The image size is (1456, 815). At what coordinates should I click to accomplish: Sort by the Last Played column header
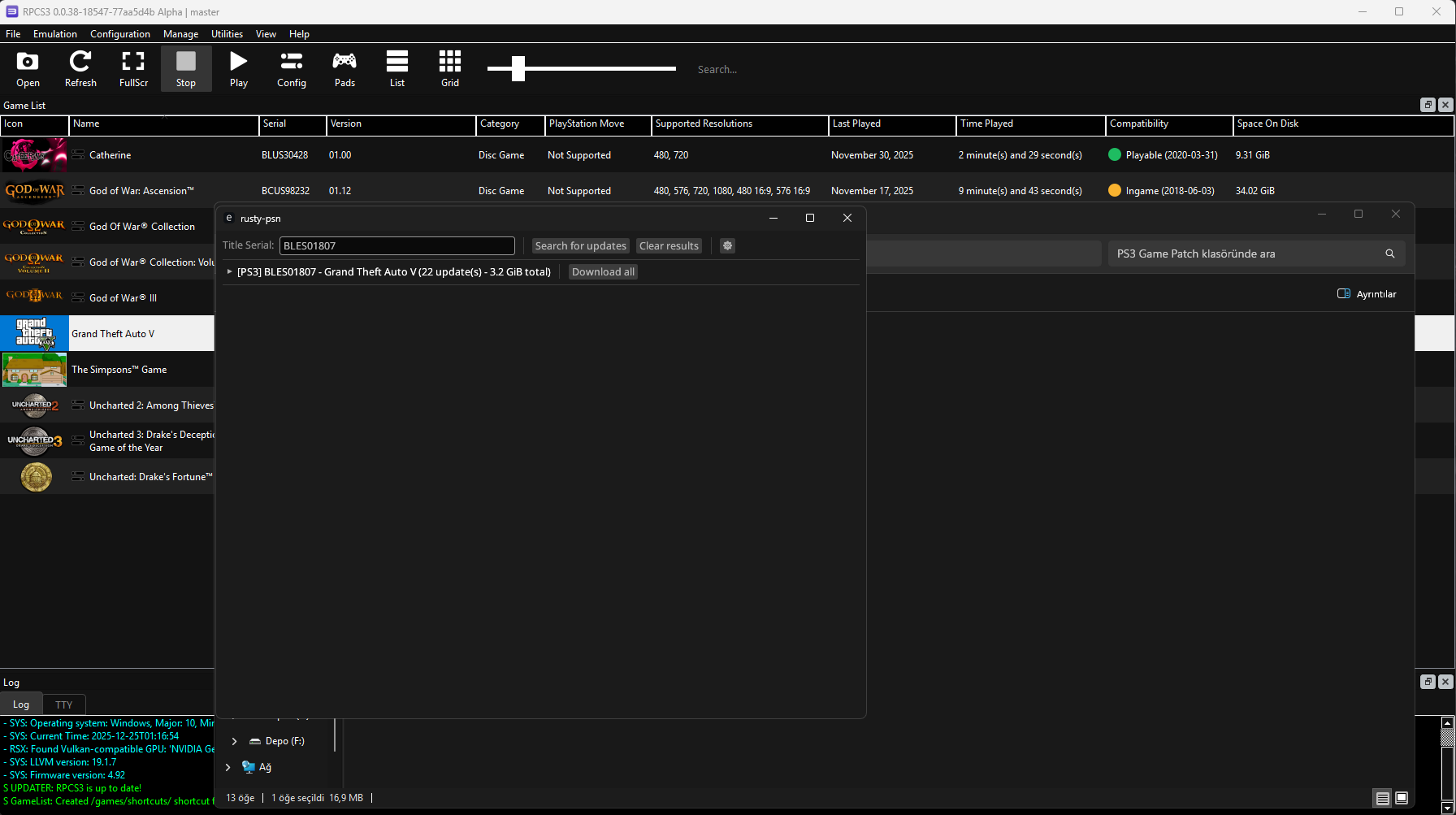[892, 124]
